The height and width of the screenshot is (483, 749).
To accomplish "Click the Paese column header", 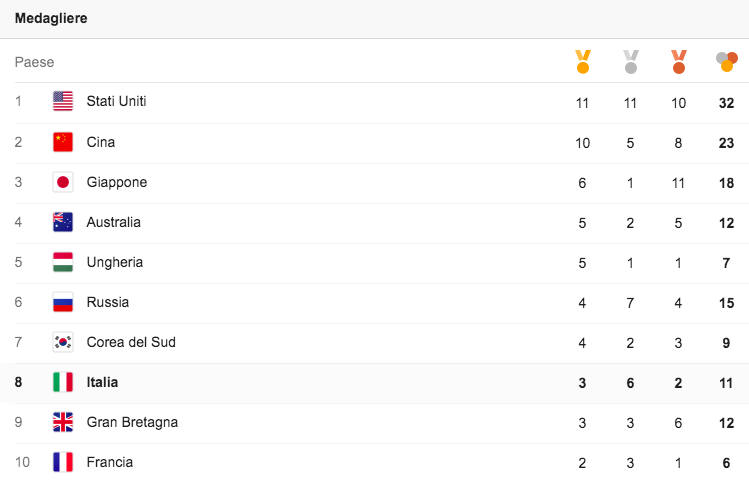I will point(34,62).
